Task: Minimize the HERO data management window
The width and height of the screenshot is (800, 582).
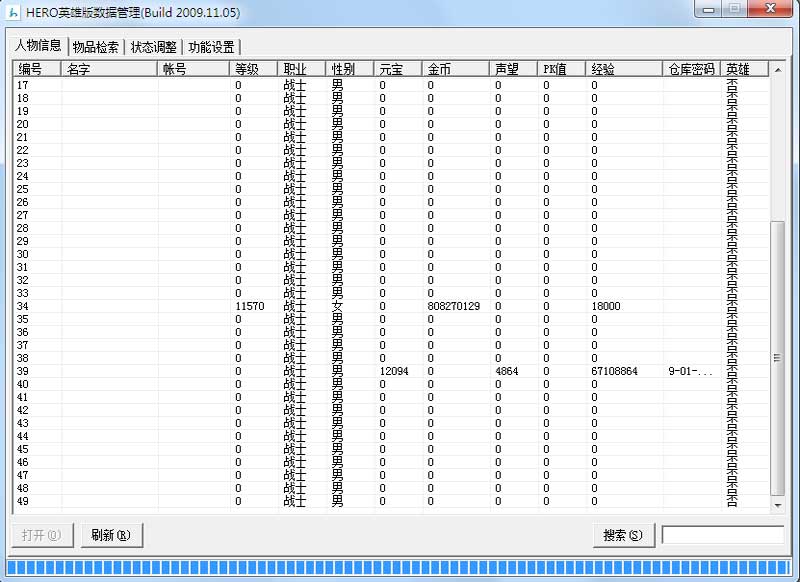Action: click(710, 10)
